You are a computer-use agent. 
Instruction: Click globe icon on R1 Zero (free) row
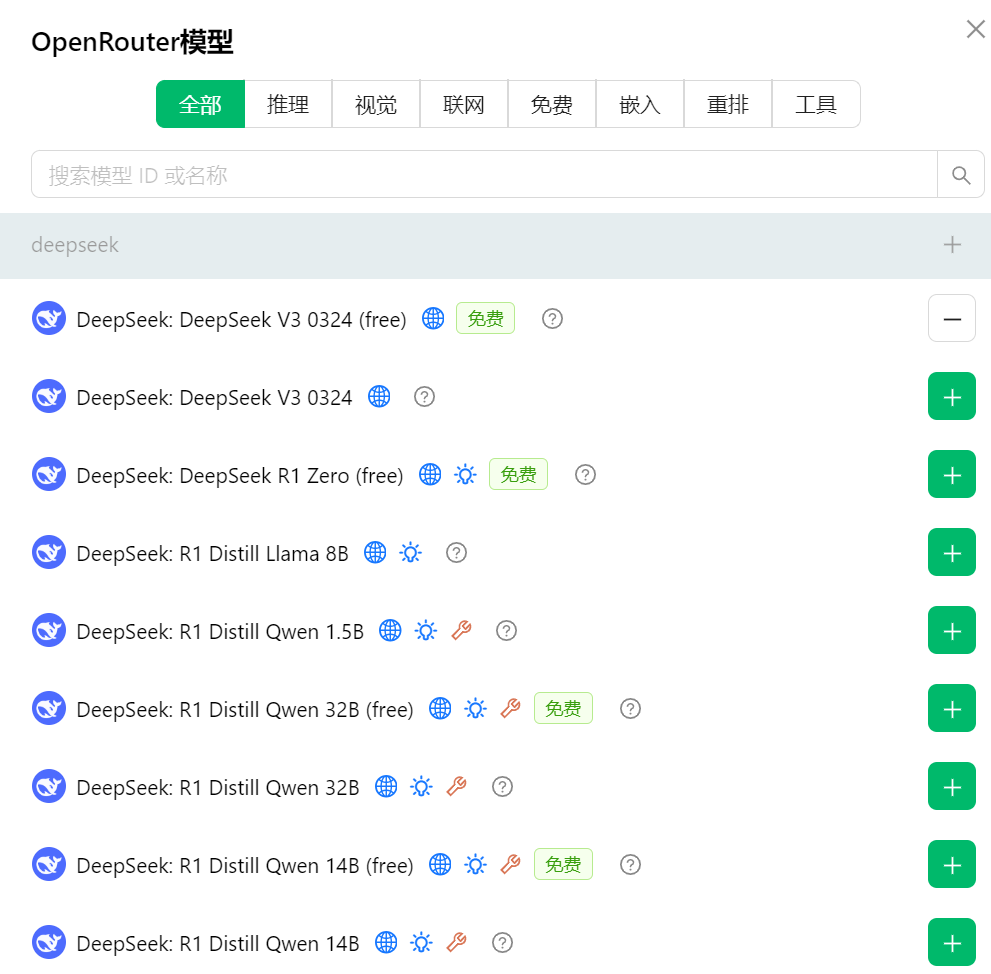pyautogui.click(x=430, y=475)
